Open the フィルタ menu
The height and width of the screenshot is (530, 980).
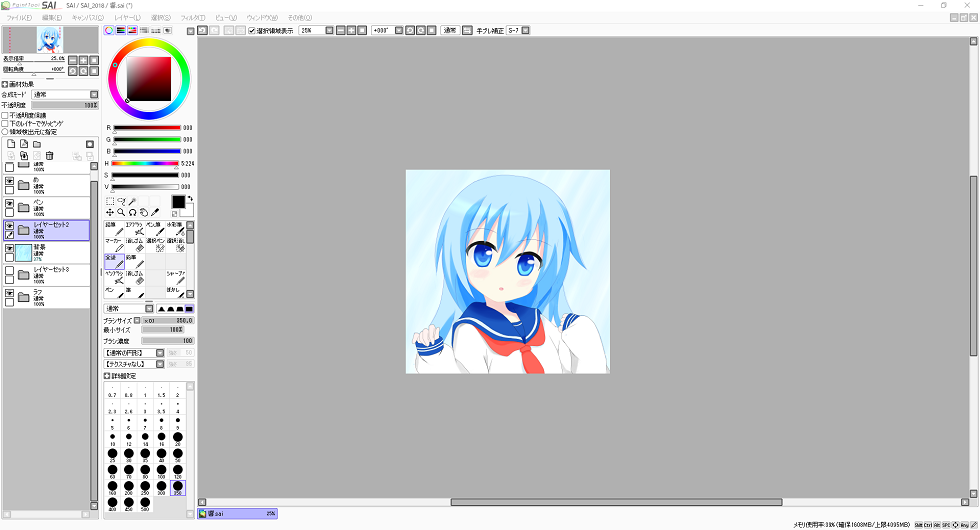pos(192,18)
